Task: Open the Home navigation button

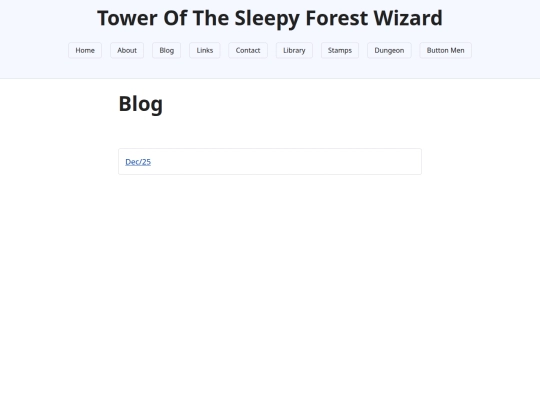Action: (x=85, y=50)
